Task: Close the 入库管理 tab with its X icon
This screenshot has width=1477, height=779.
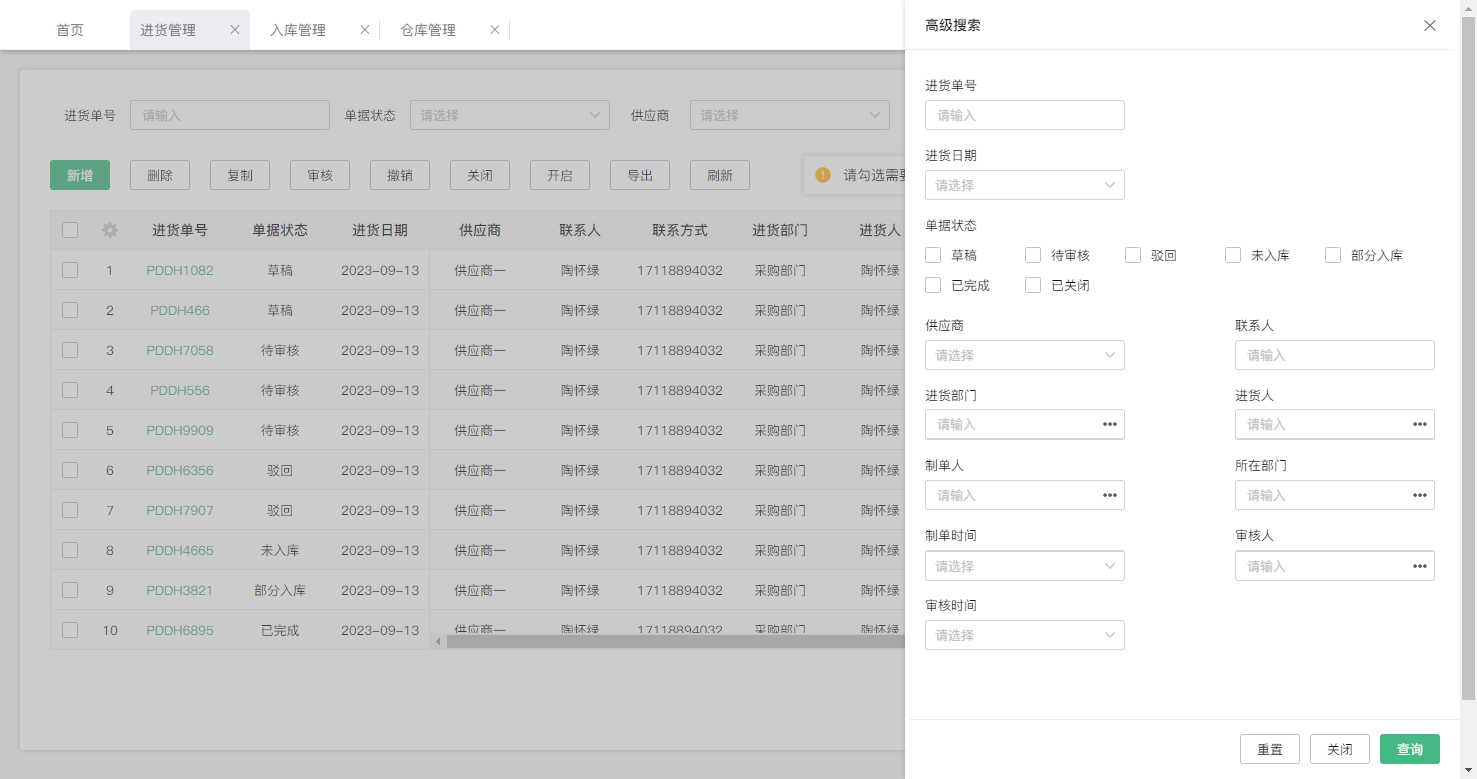Action: pyautogui.click(x=365, y=30)
